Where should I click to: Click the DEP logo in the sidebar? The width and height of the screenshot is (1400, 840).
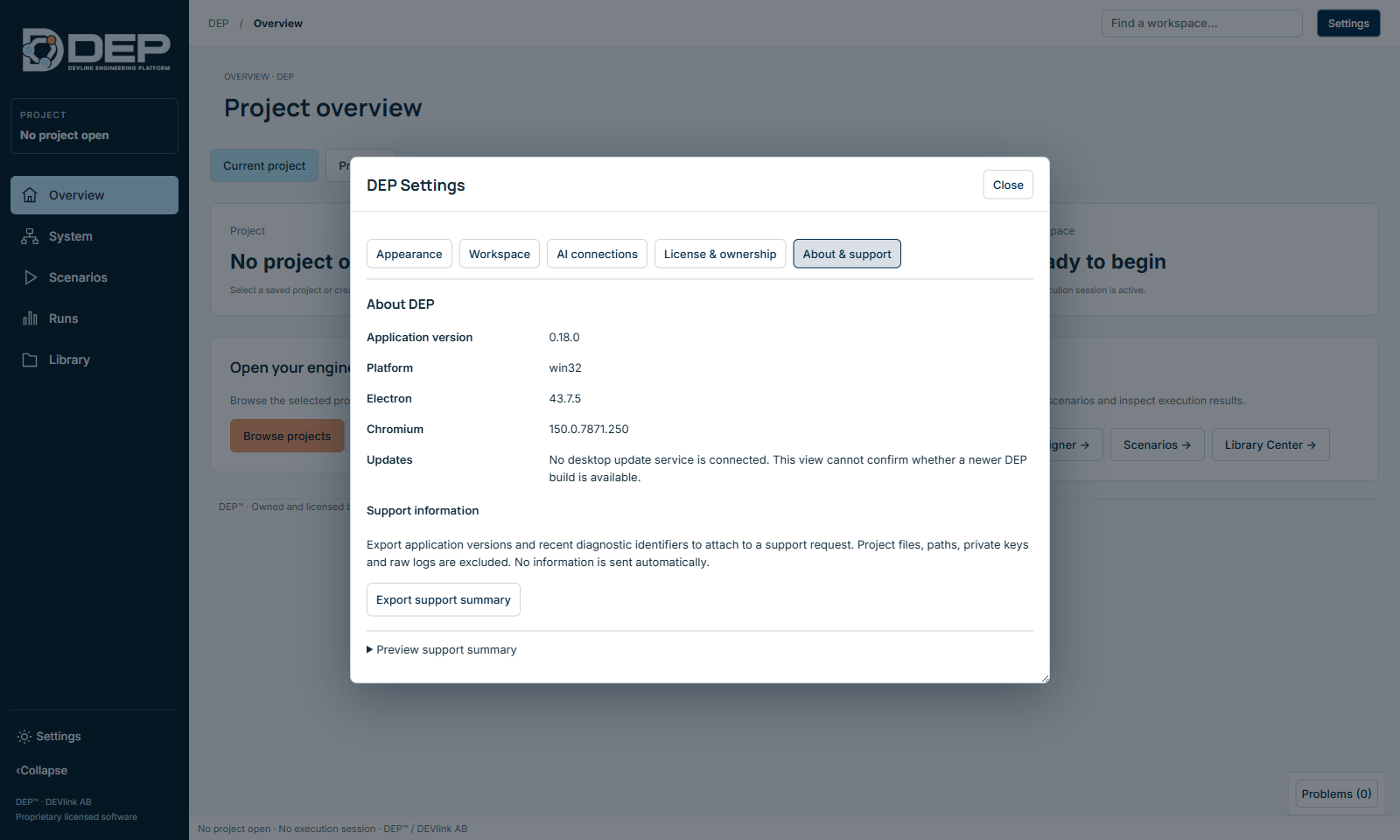pyautogui.click(x=95, y=51)
